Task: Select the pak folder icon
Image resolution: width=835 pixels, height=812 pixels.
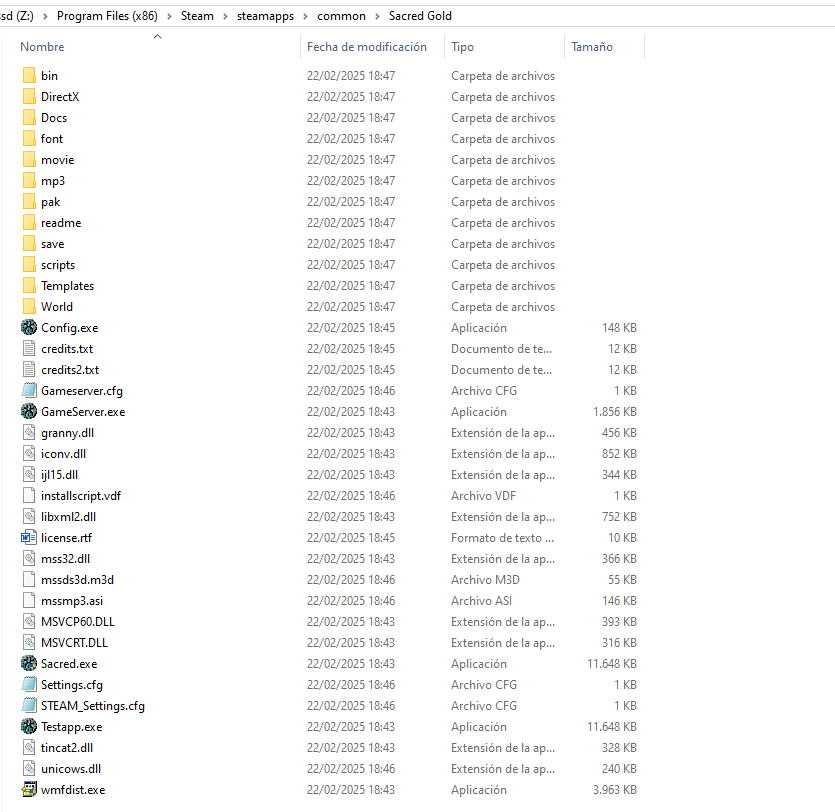Action: pos(29,202)
